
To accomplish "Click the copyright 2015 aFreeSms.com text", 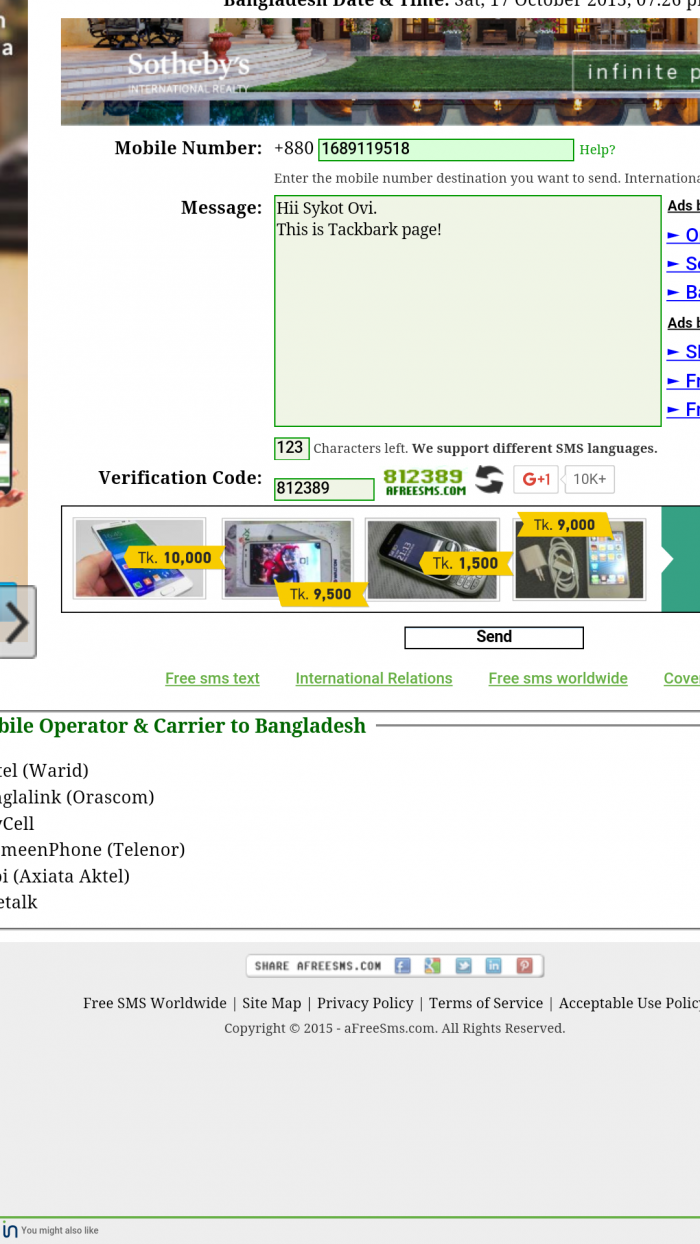I will point(394,1028).
